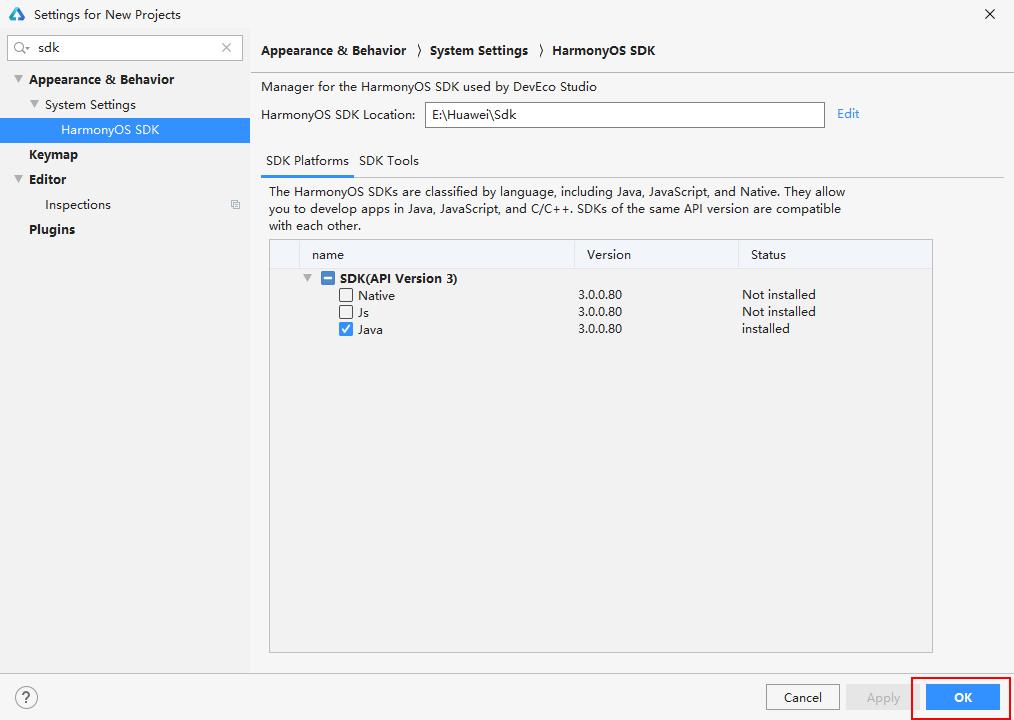Enable the Native SDK checkbox
Viewport: 1014px width, 720px height.
click(346, 295)
